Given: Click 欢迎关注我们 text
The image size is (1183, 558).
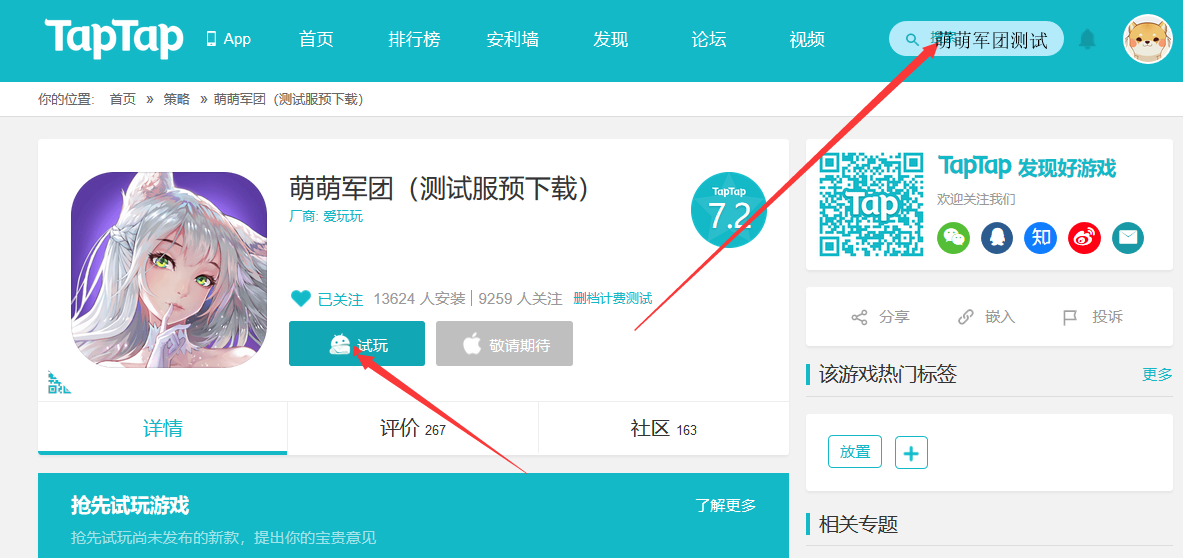Looking at the screenshot, I should (976, 199).
